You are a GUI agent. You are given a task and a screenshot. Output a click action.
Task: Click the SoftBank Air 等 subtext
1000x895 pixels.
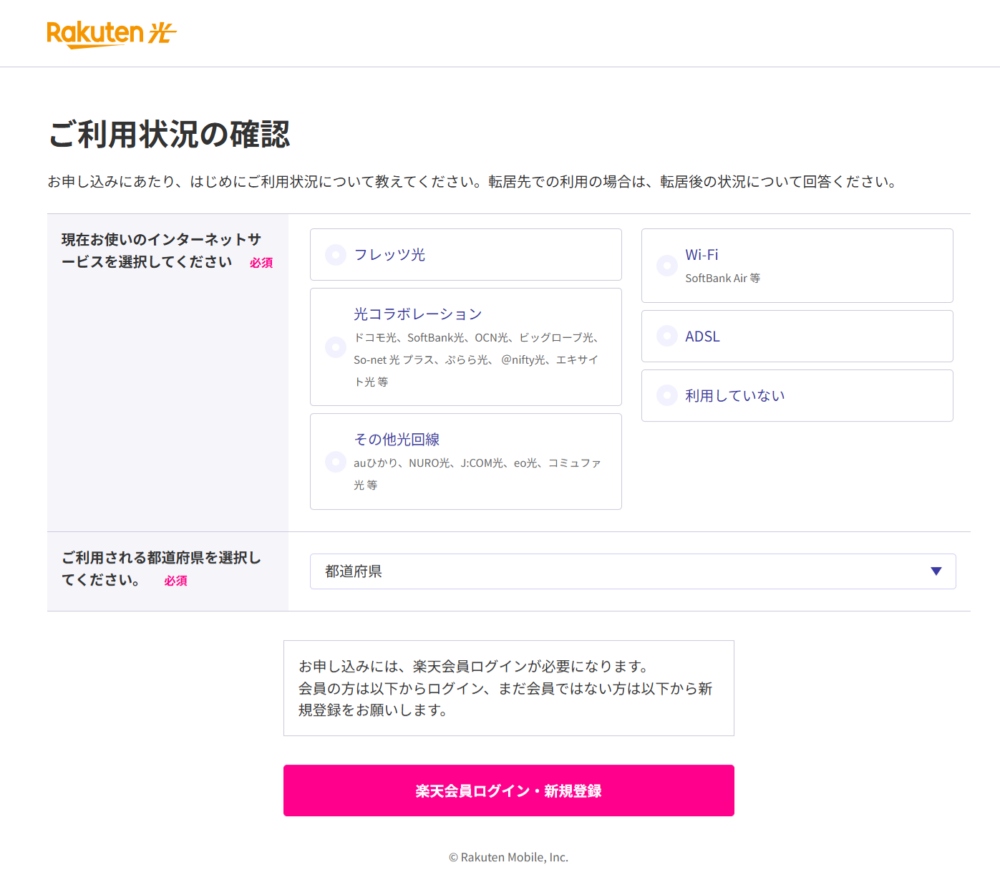[x=723, y=278]
